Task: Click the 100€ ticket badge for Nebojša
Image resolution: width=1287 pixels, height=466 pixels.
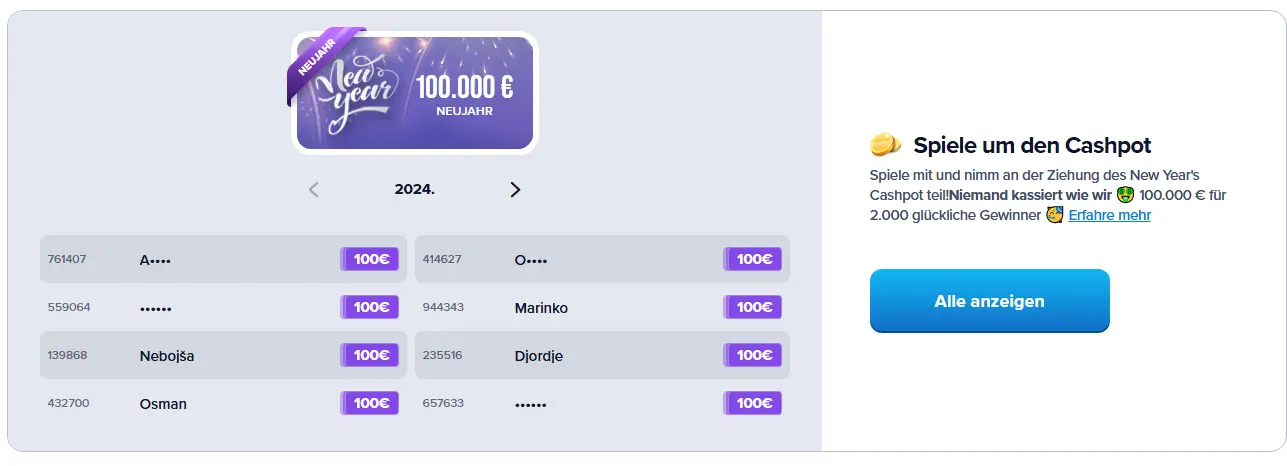Action: pos(370,355)
